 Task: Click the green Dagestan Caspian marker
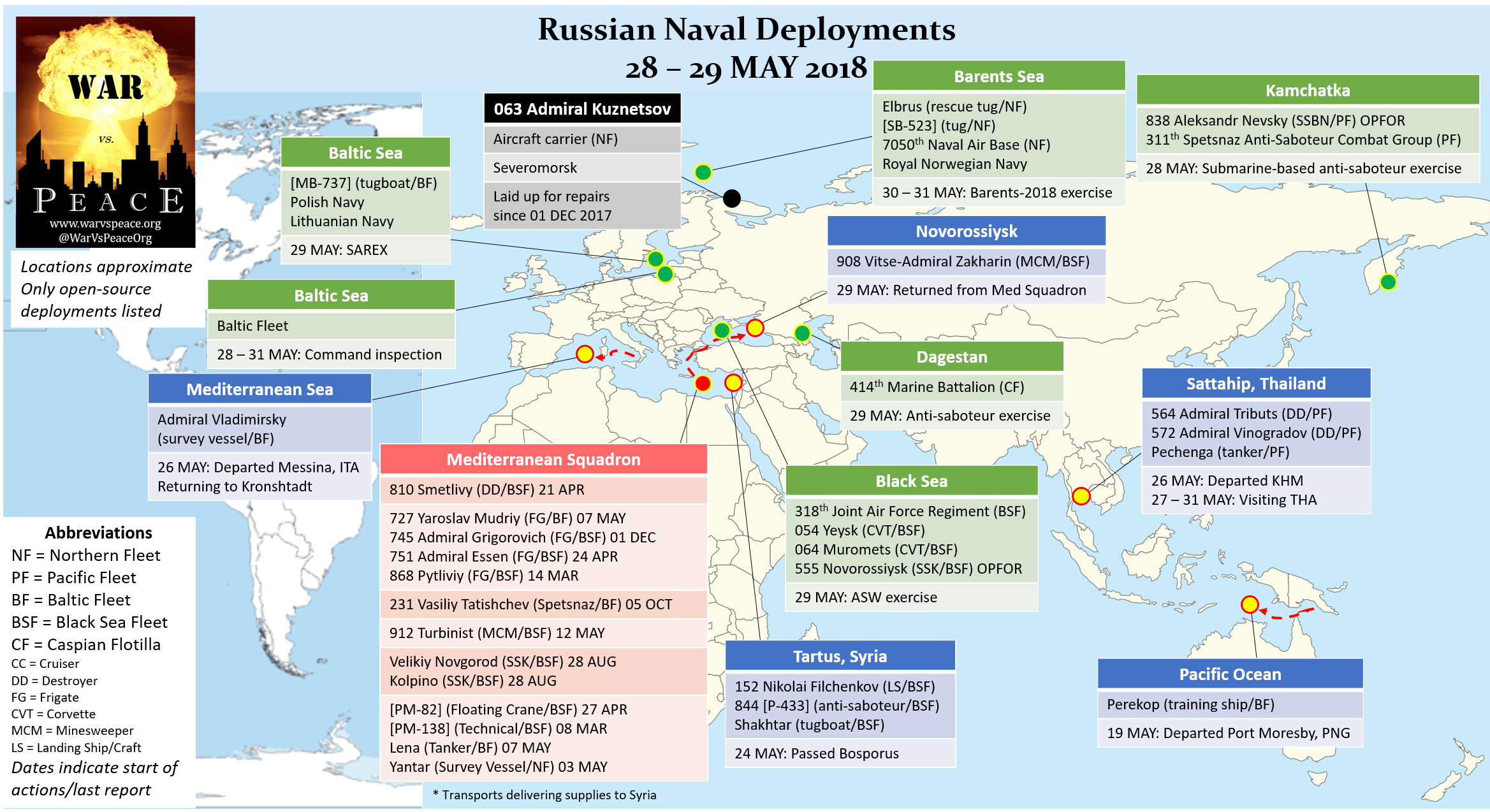tap(802, 333)
